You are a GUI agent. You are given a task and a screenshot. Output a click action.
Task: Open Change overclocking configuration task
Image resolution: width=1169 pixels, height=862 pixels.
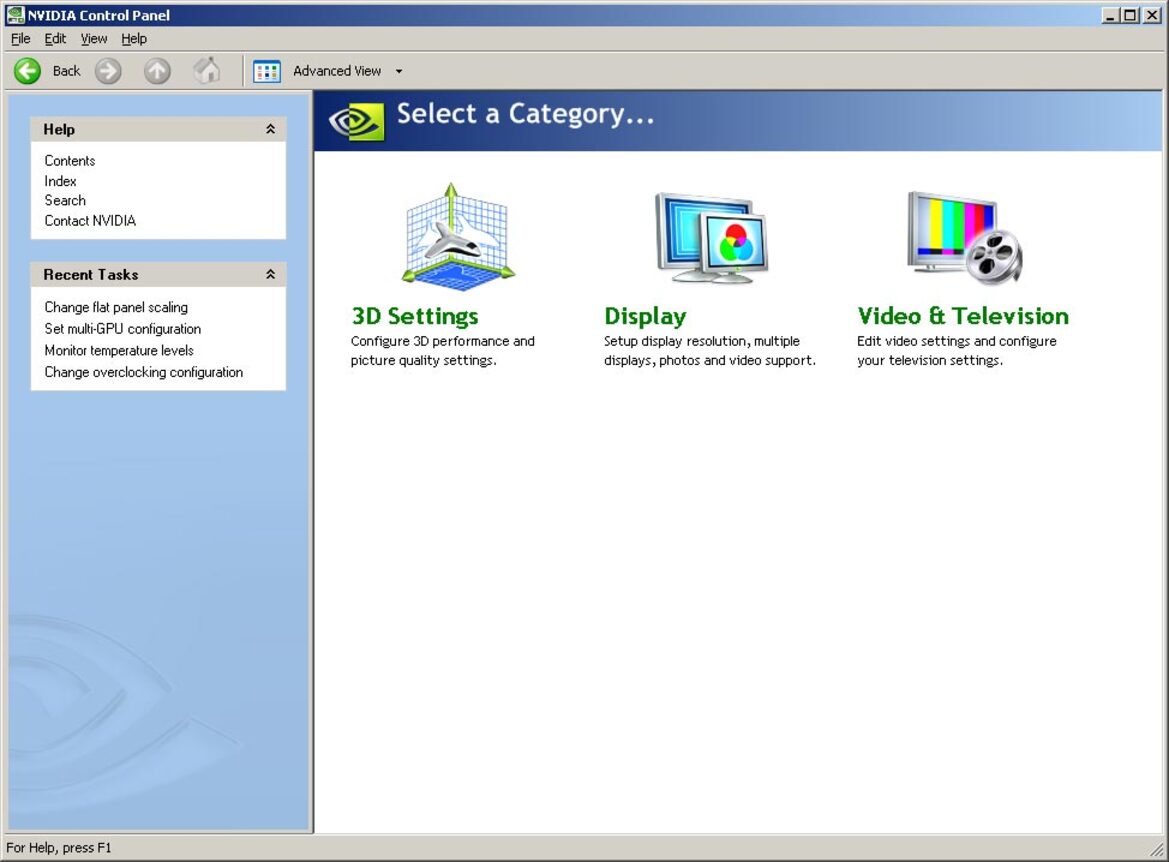pyautogui.click(x=144, y=372)
